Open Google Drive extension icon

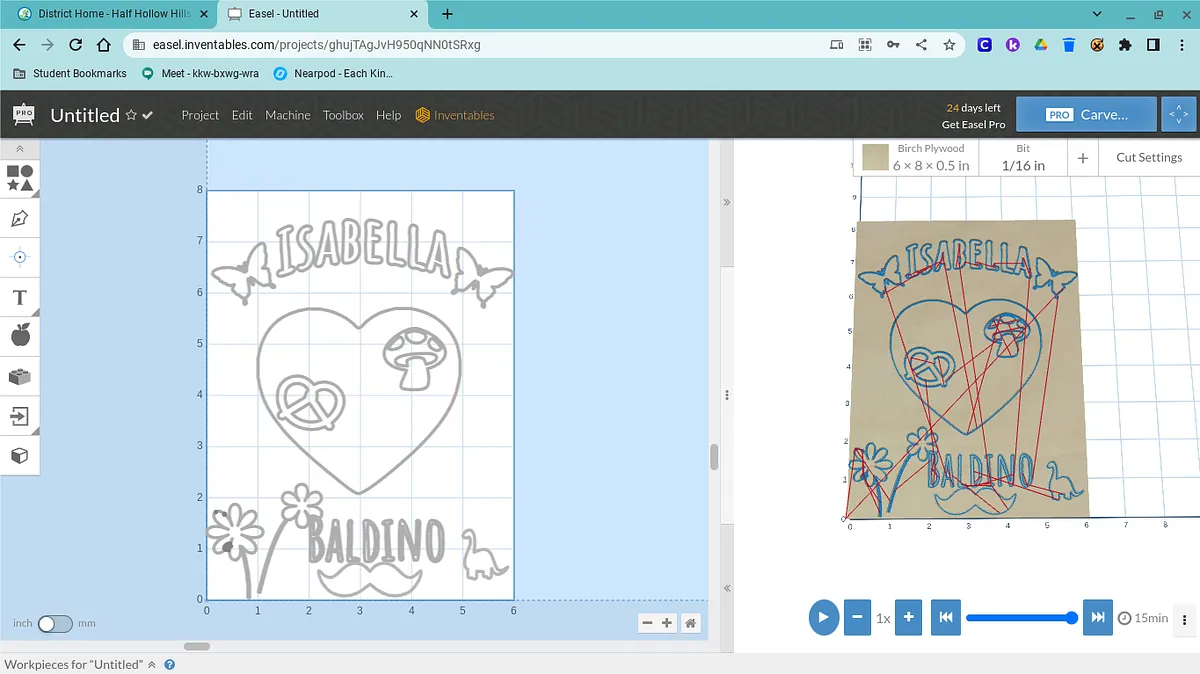coord(1040,45)
